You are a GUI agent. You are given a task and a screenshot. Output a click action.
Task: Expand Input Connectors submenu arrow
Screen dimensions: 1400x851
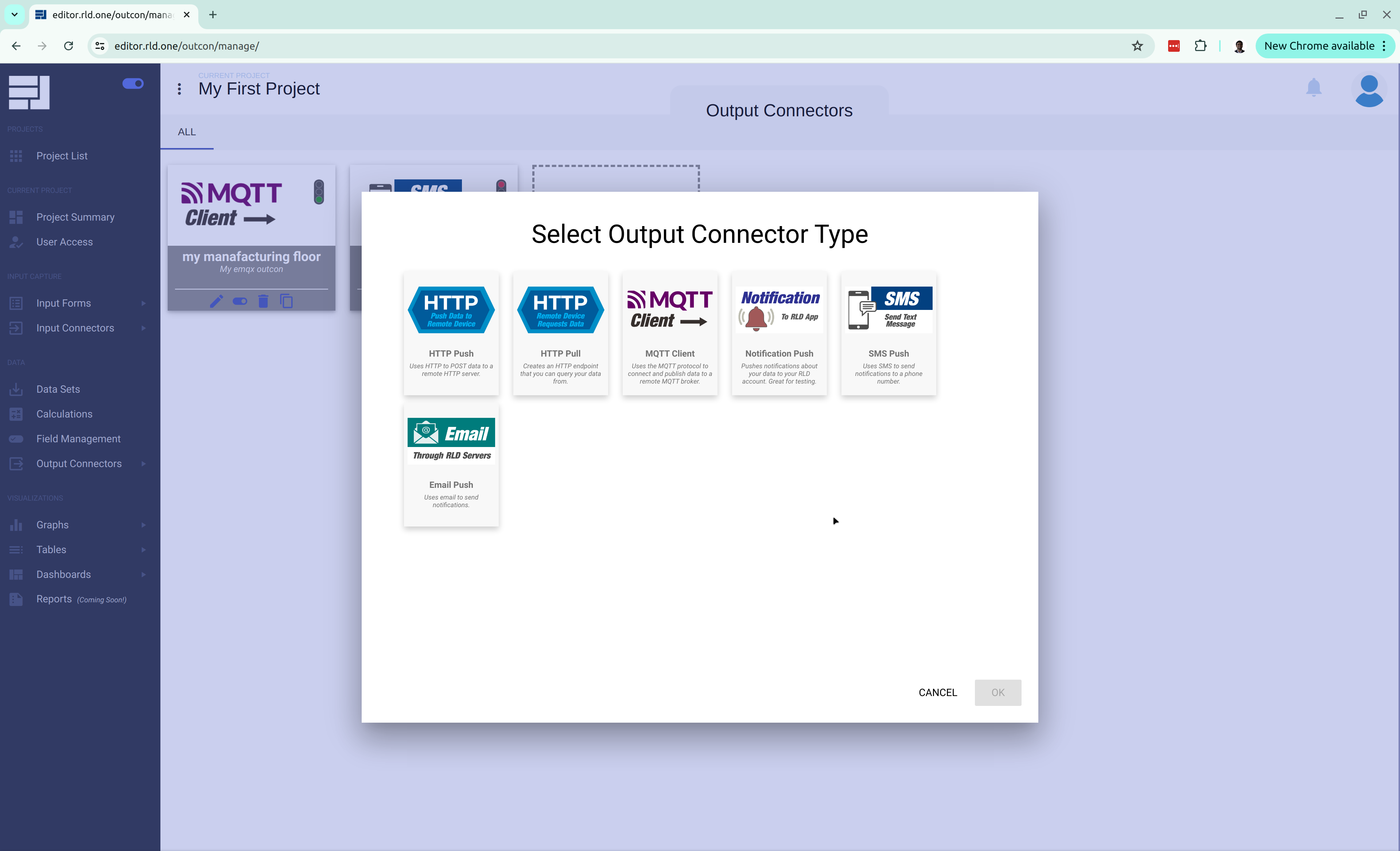pyautogui.click(x=143, y=328)
